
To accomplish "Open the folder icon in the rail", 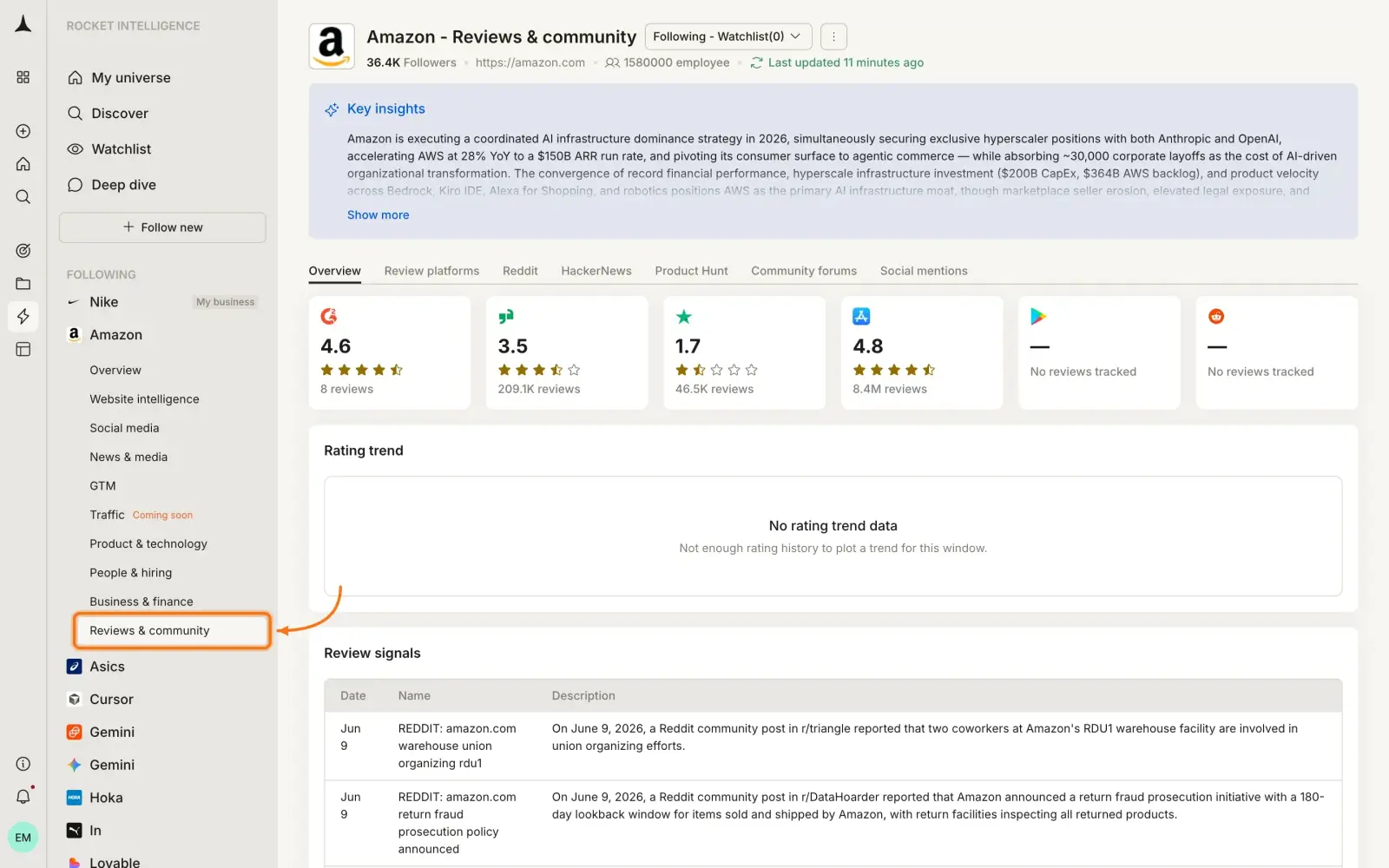I will [x=23, y=284].
